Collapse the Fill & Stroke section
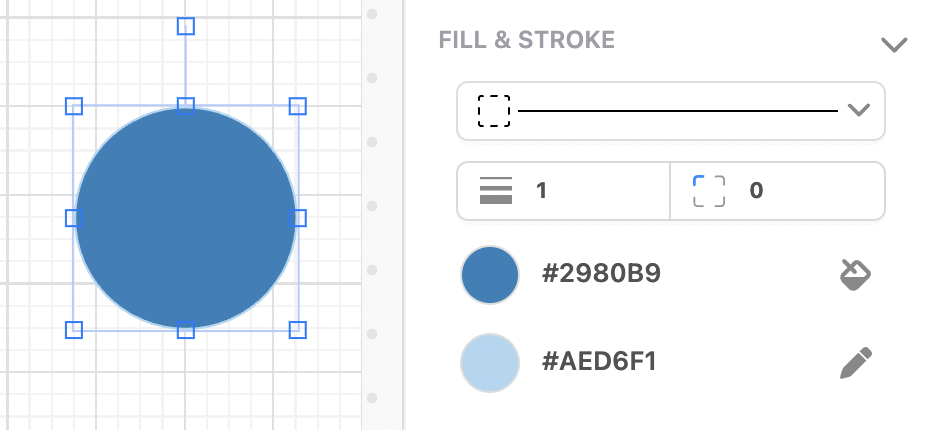Screen dimensions: 930x430 (892, 44)
